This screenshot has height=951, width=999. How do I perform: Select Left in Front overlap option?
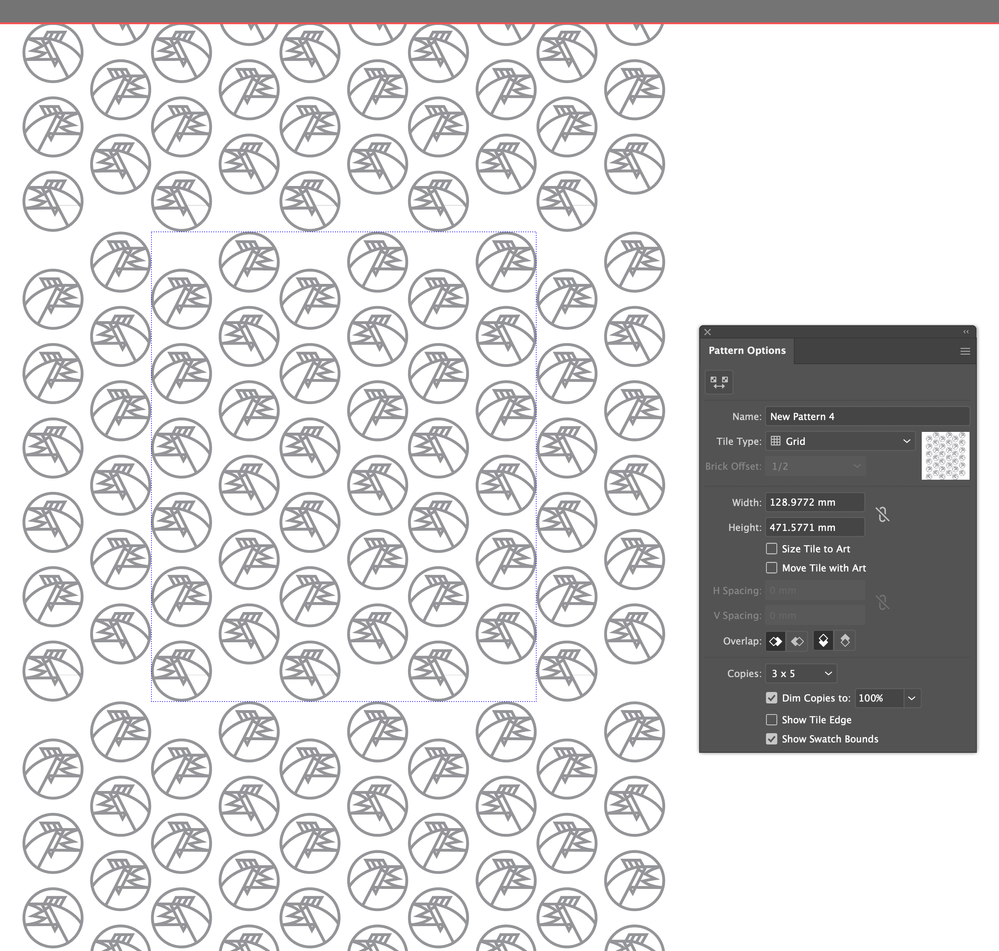775,641
